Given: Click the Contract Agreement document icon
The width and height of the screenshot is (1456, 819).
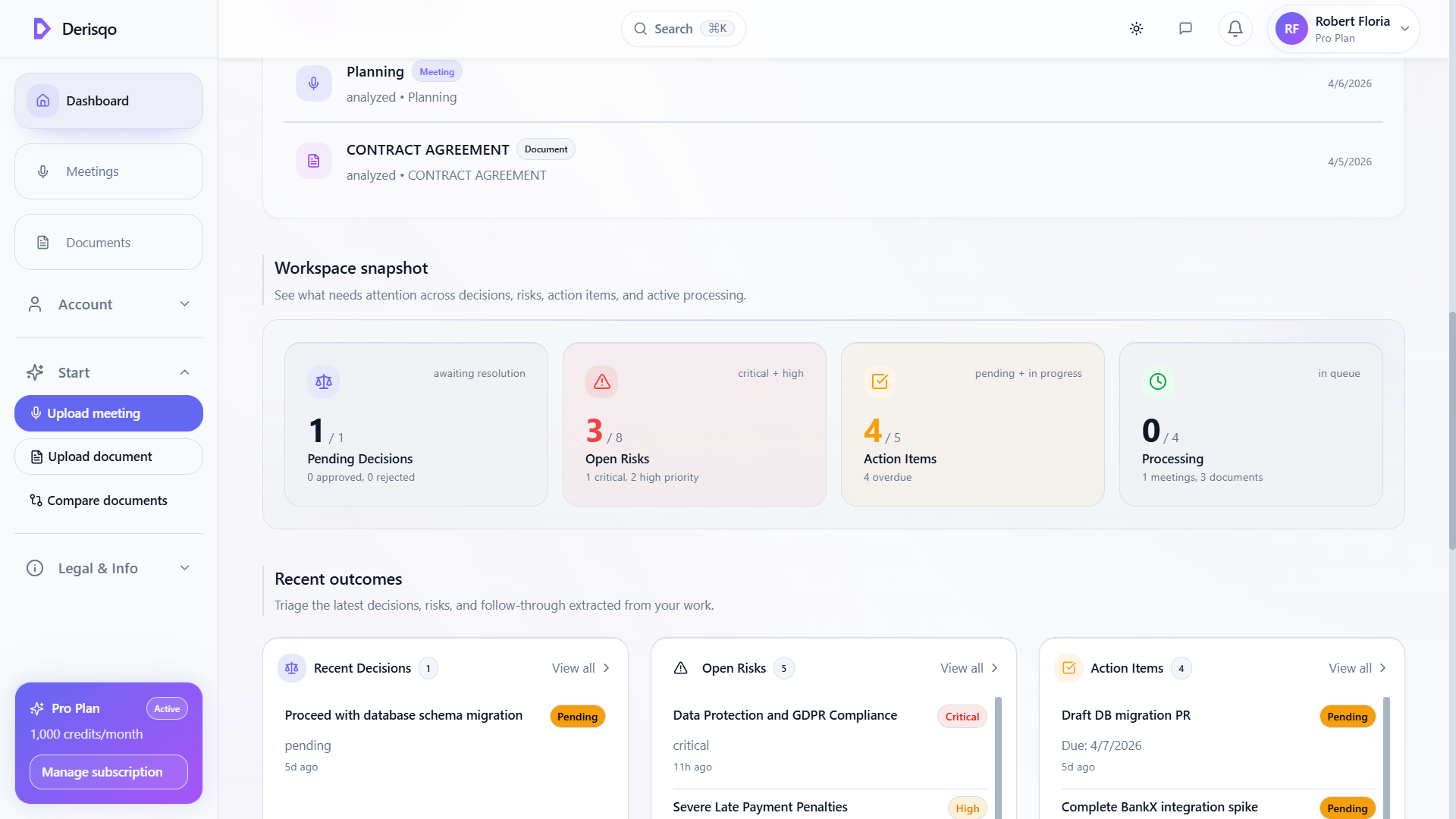Looking at the screenshot, I should (314, 161).
